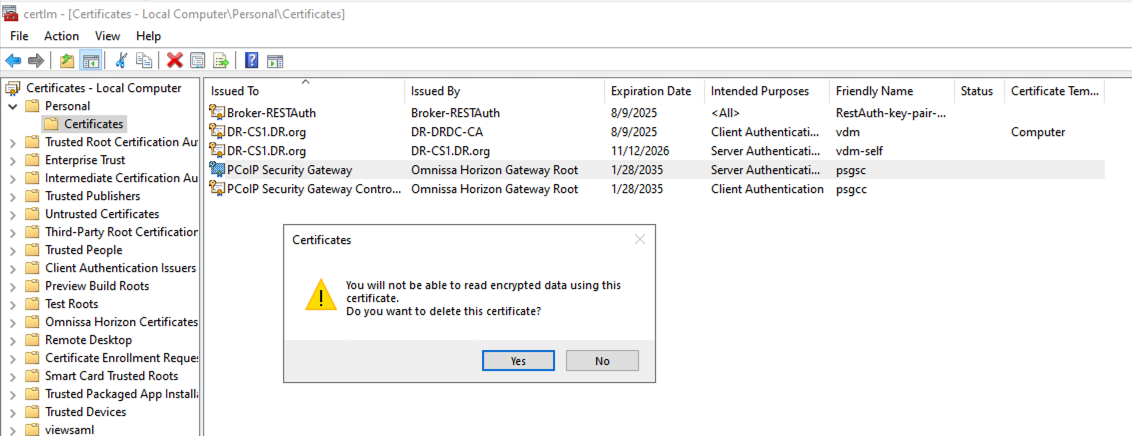
Task: Expand the Trusted Publishers tree node
Action: [13, 196]
